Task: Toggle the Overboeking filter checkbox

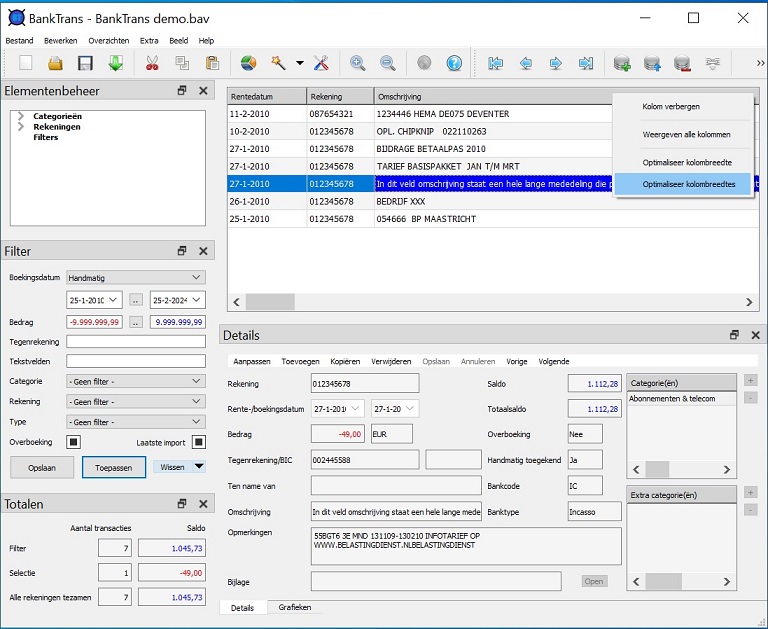Action: point(73,442)
